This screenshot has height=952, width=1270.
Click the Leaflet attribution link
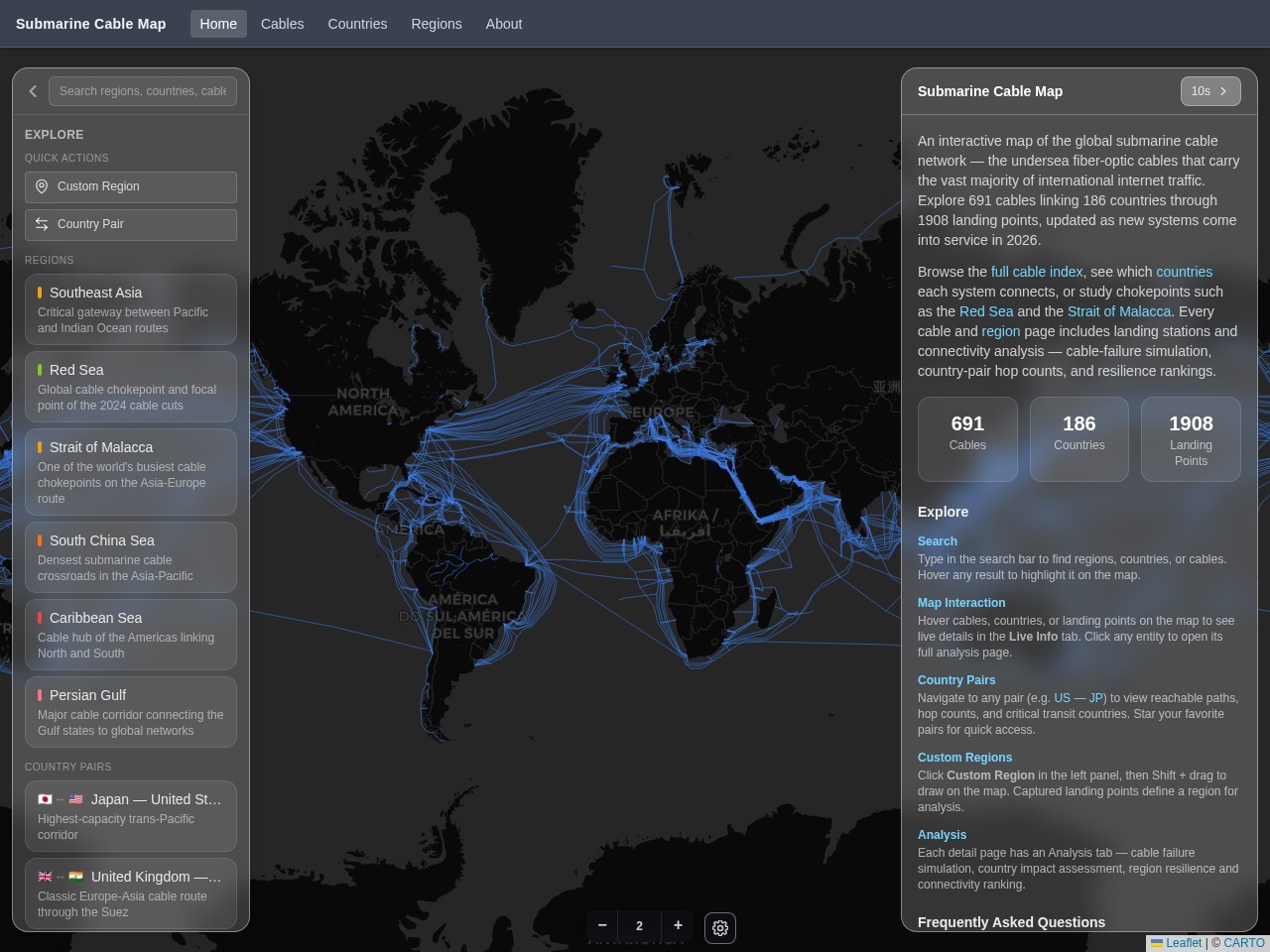(1176, 943)
